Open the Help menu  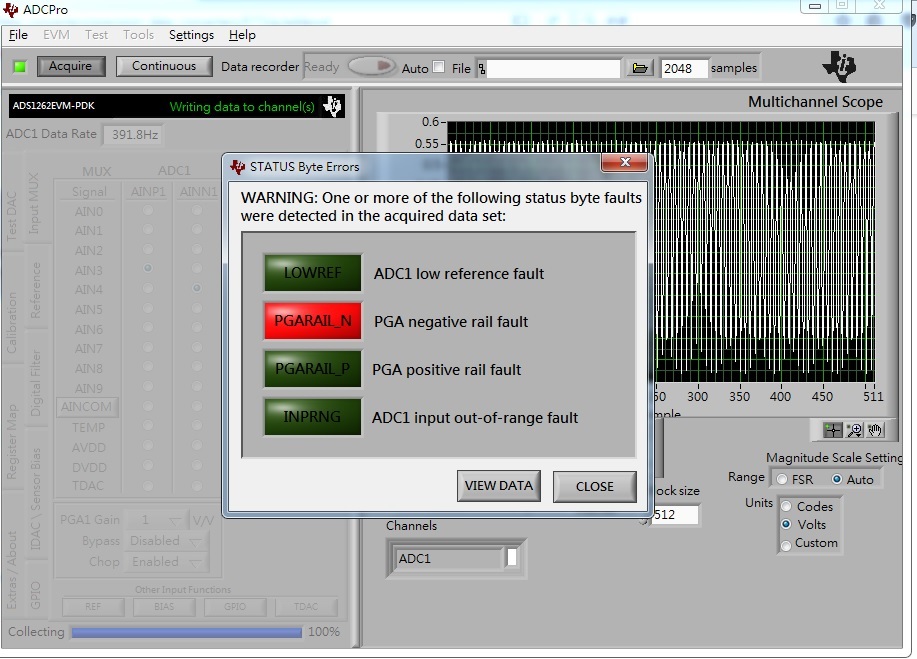coord(242,35)
